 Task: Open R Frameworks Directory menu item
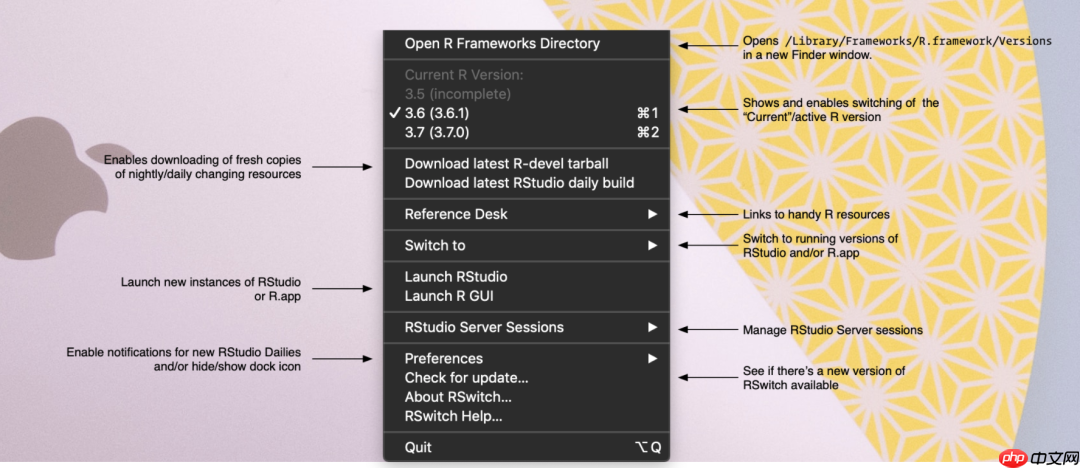tap(526, 43)
